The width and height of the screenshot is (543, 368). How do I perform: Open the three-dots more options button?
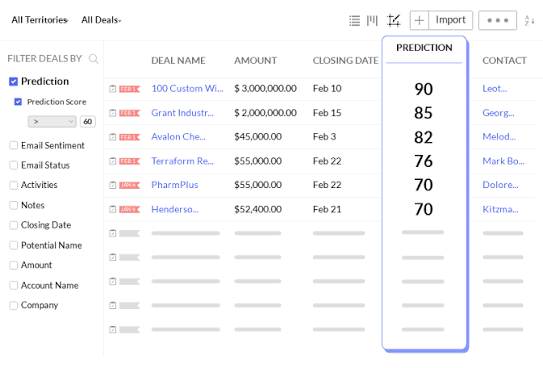(498, 20)
